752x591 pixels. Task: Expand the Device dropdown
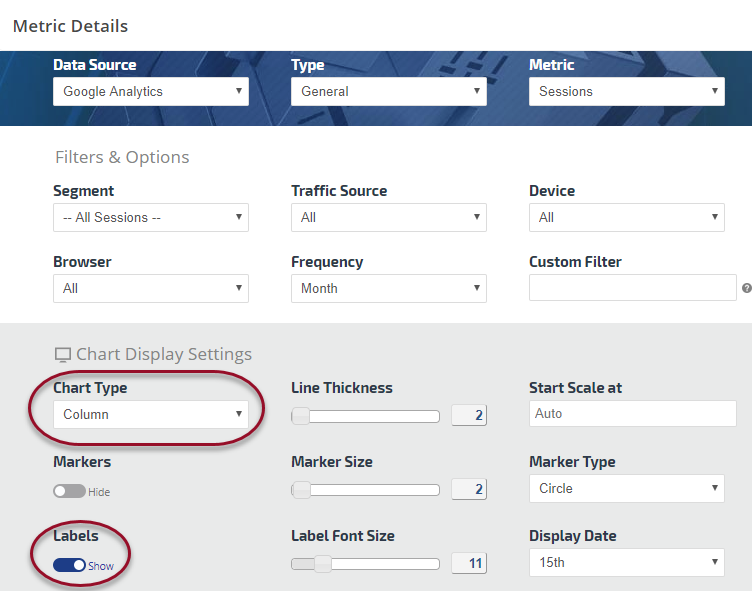(626, 217)
